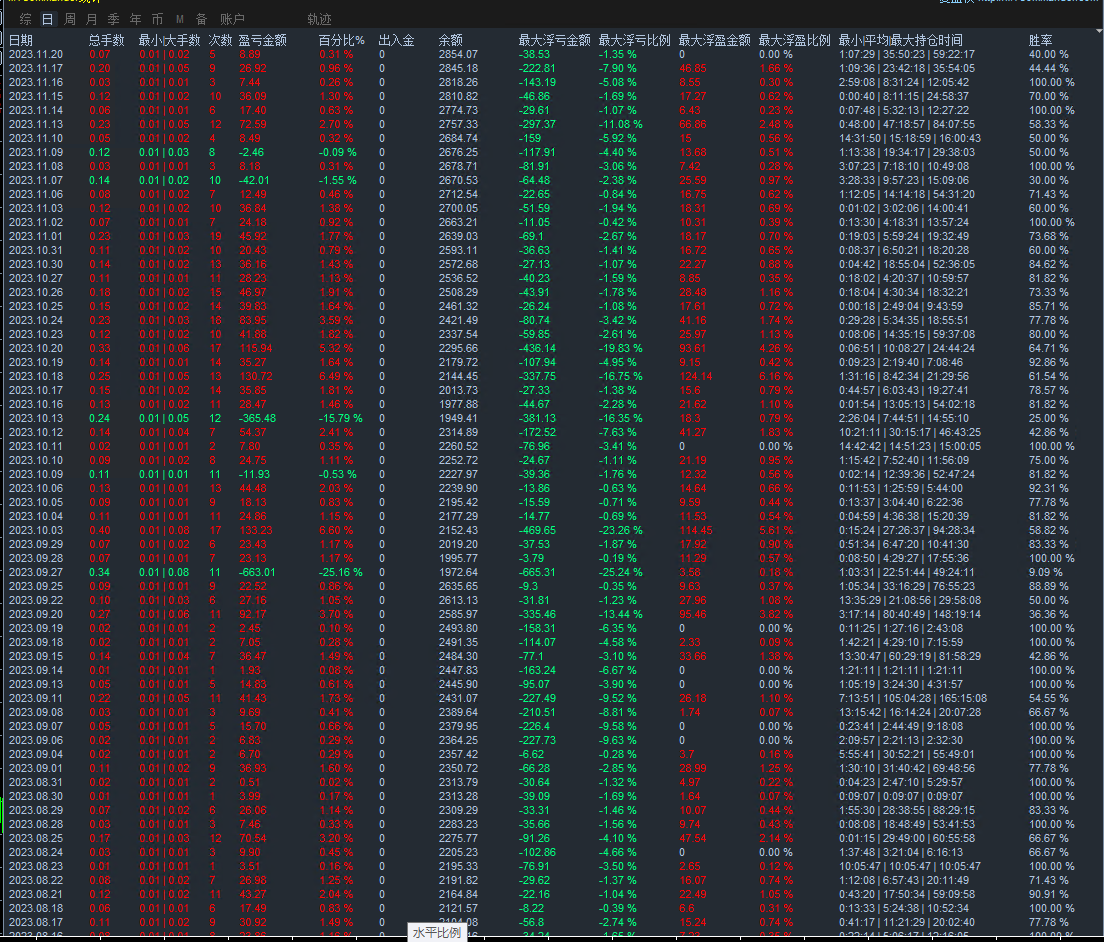1104x942 pixels.
Task: Click the win rate 36.36 %
Action: pyautogui.click(x=1048, y=614)
